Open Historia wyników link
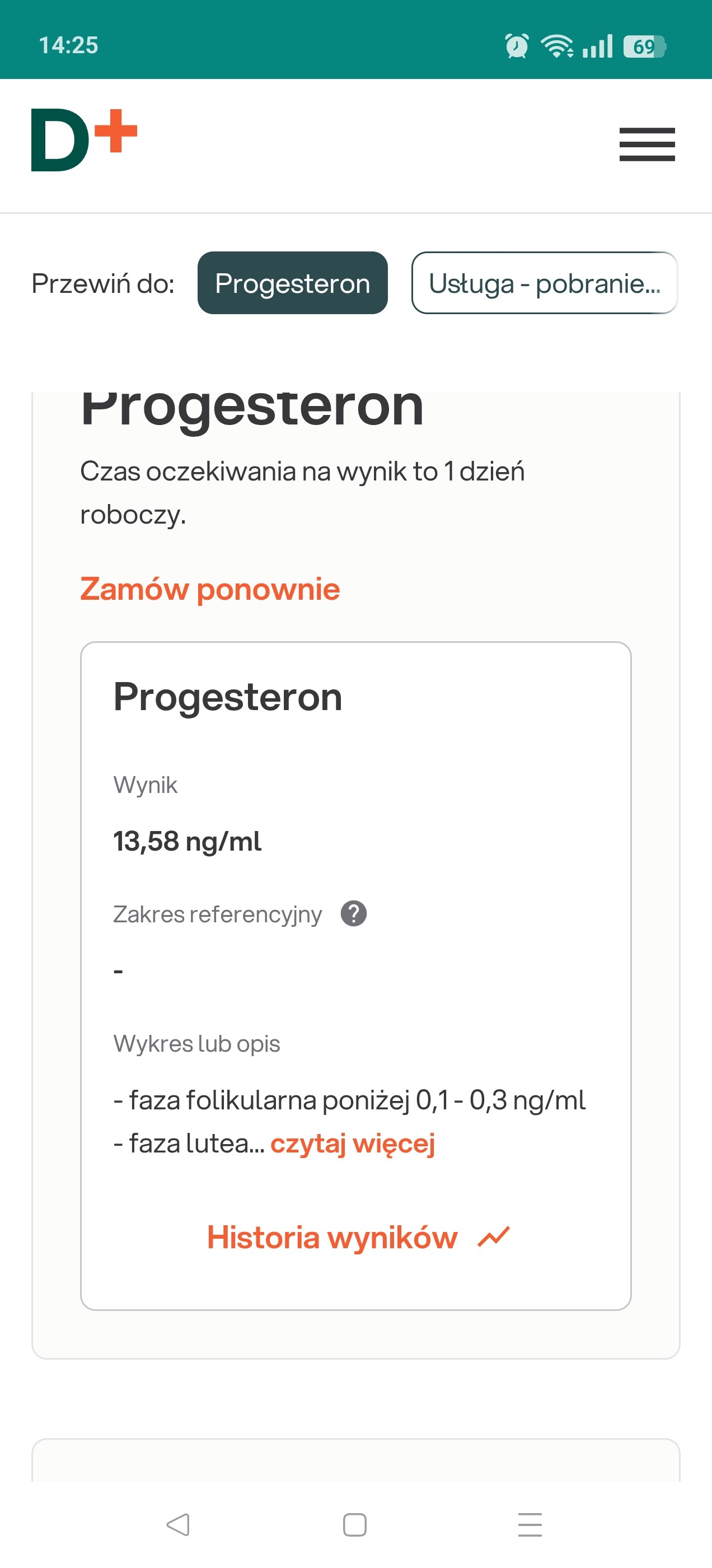The height and width of the screenshot is (1568, 712). pos(332,1238)
